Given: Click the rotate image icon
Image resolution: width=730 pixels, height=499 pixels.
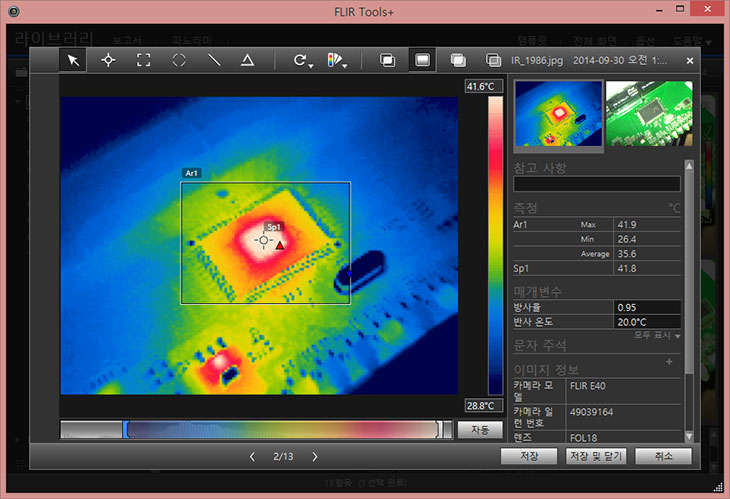Looking at the screenshot, I should [299, 60].
